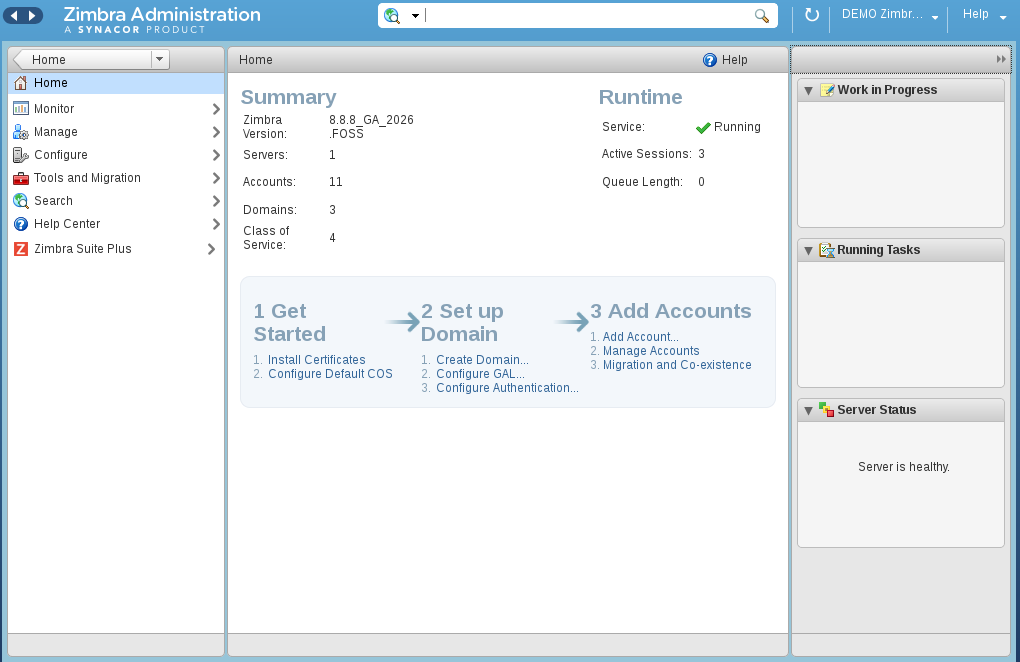Click the Zimbra Suite Plus Z icon

click(x=21, y=249)
